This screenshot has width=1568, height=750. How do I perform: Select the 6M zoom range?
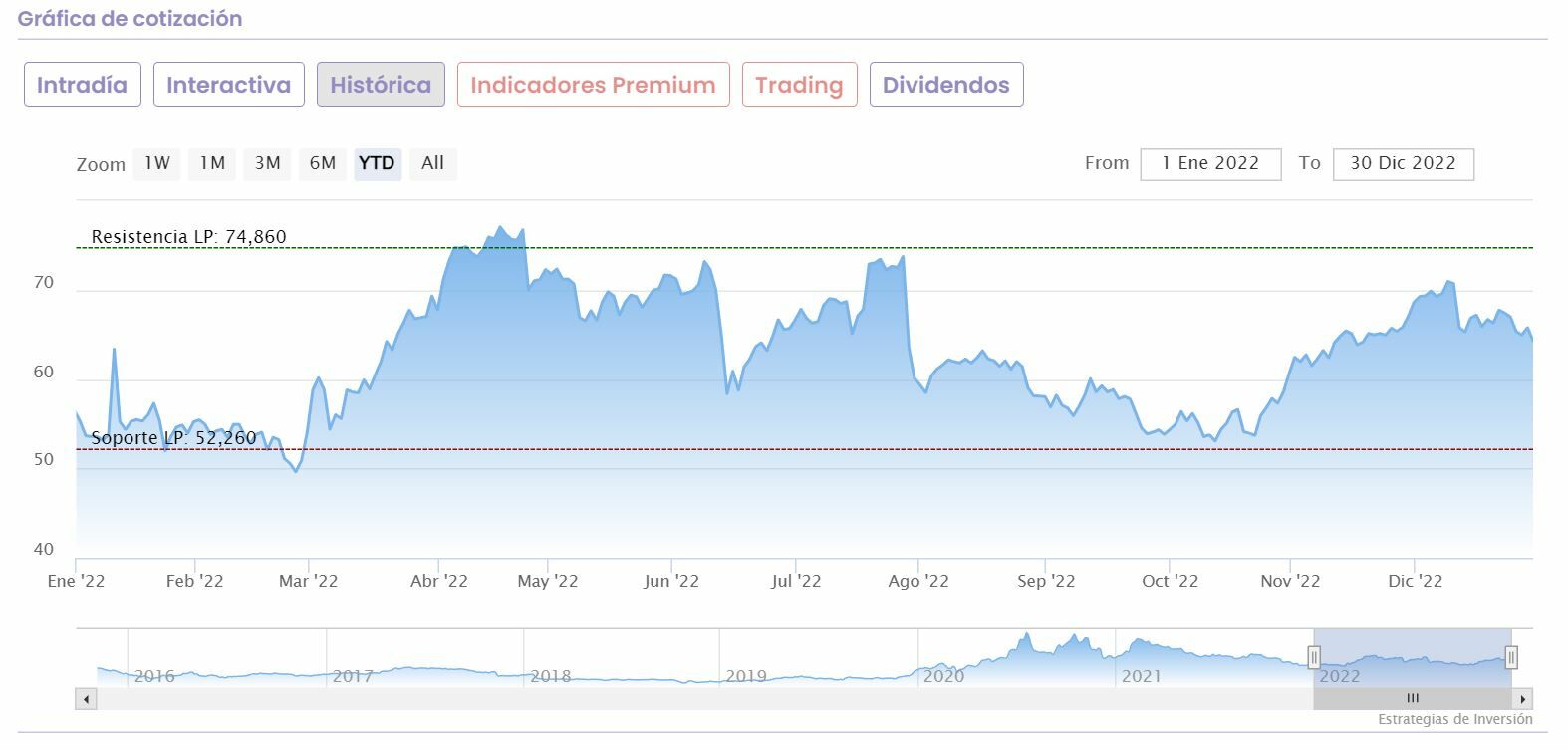[323, 163]
